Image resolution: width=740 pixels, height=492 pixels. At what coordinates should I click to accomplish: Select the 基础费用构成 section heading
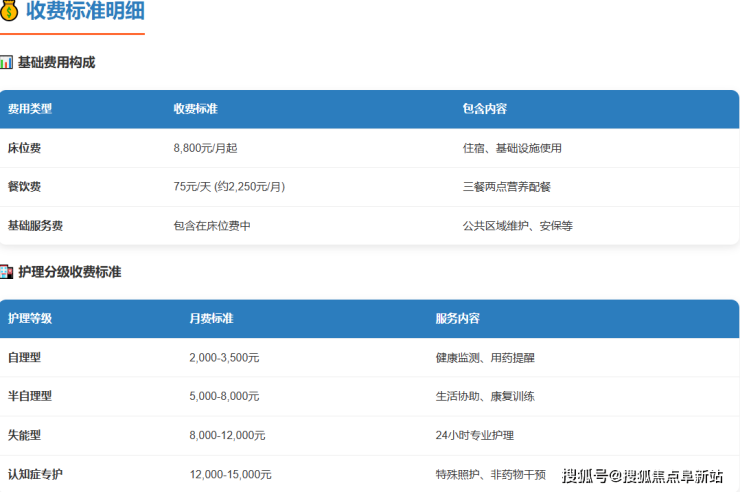56,62
